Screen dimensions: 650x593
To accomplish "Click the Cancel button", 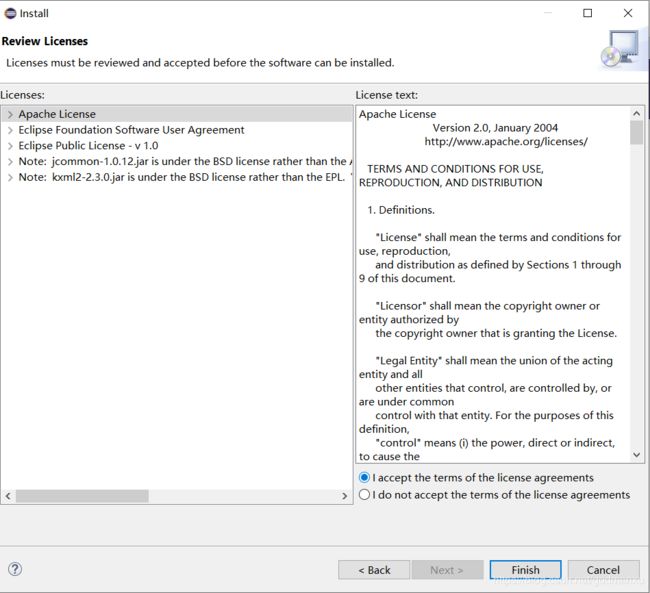I will 603,570.
